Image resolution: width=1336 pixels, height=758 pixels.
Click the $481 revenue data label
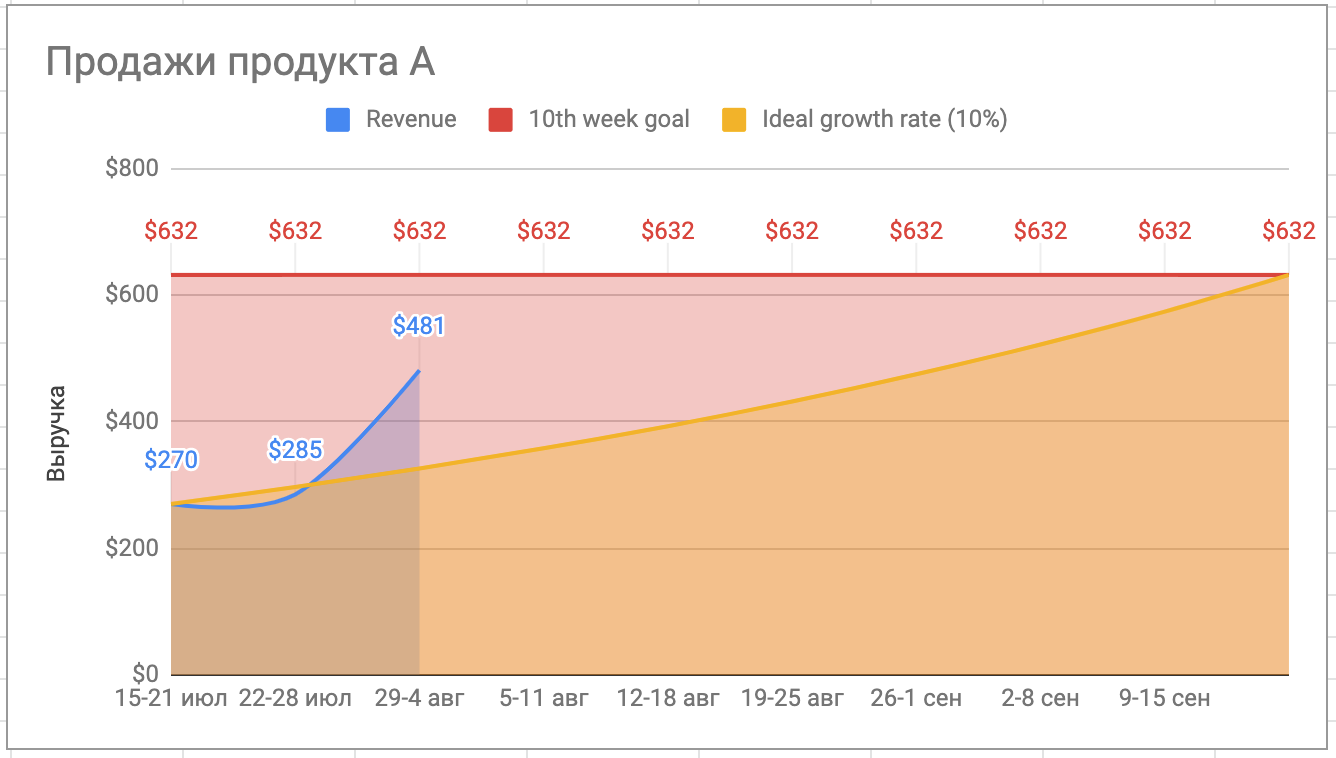click(x=418, y=326)
